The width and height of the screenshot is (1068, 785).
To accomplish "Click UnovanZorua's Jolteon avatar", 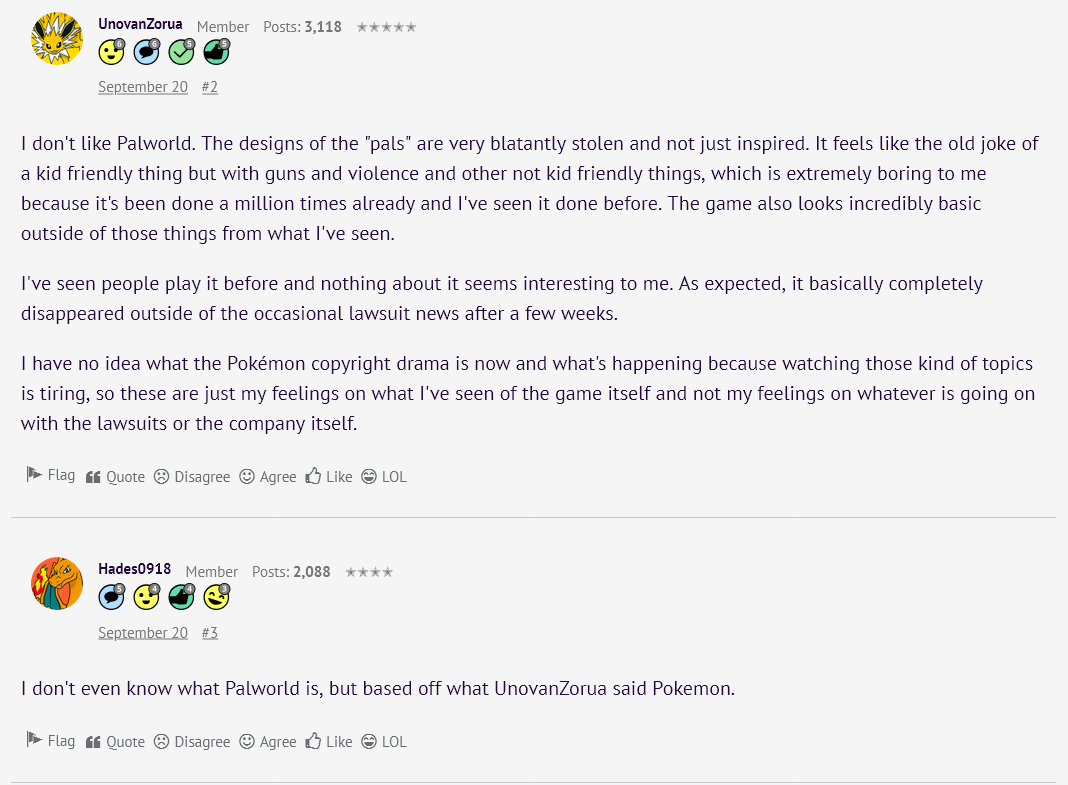I will [57, 39].
